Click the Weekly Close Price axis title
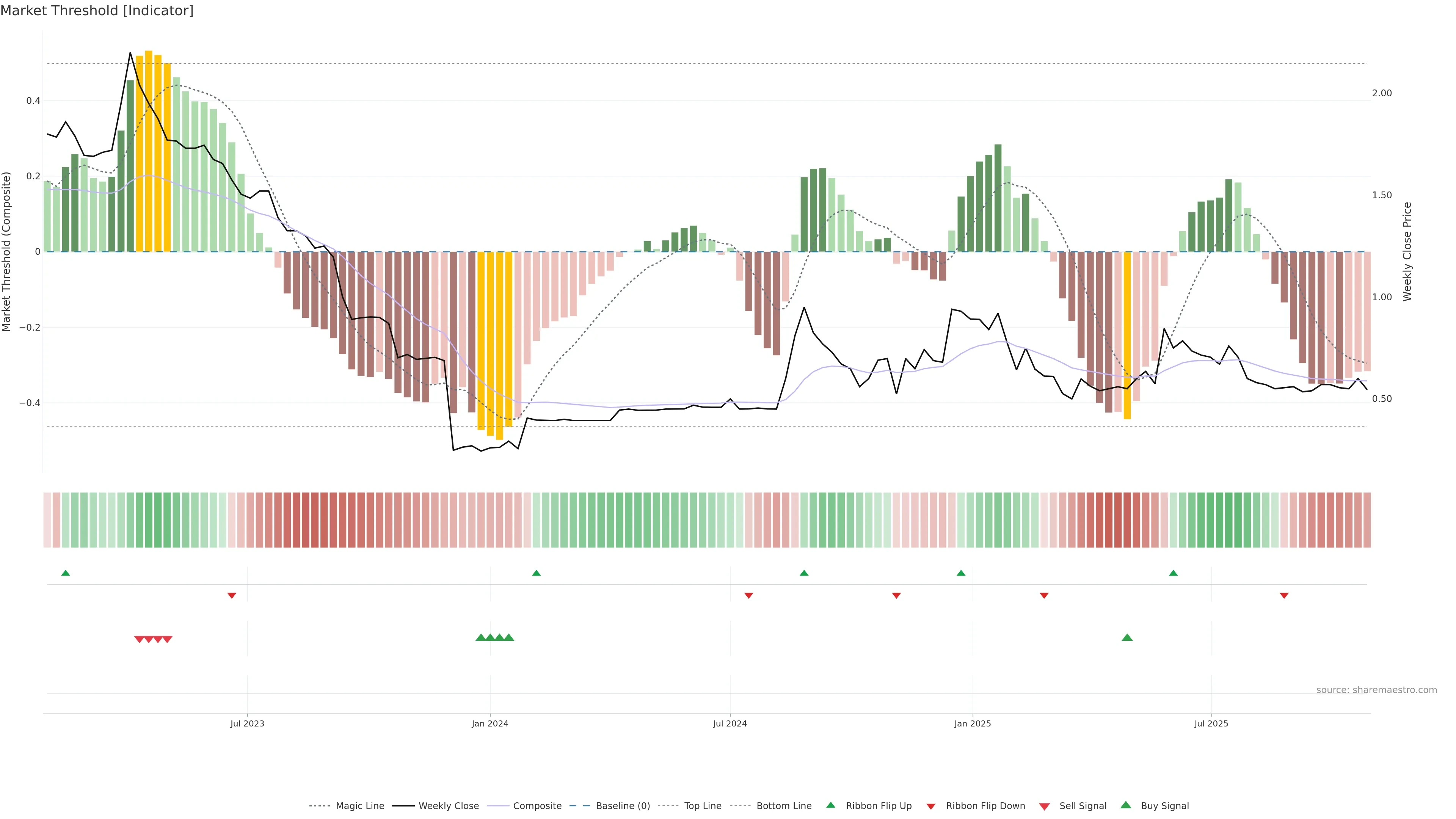Image resolution: width=1456 pixels, height=819 pixels. [x=1407, y=251]
